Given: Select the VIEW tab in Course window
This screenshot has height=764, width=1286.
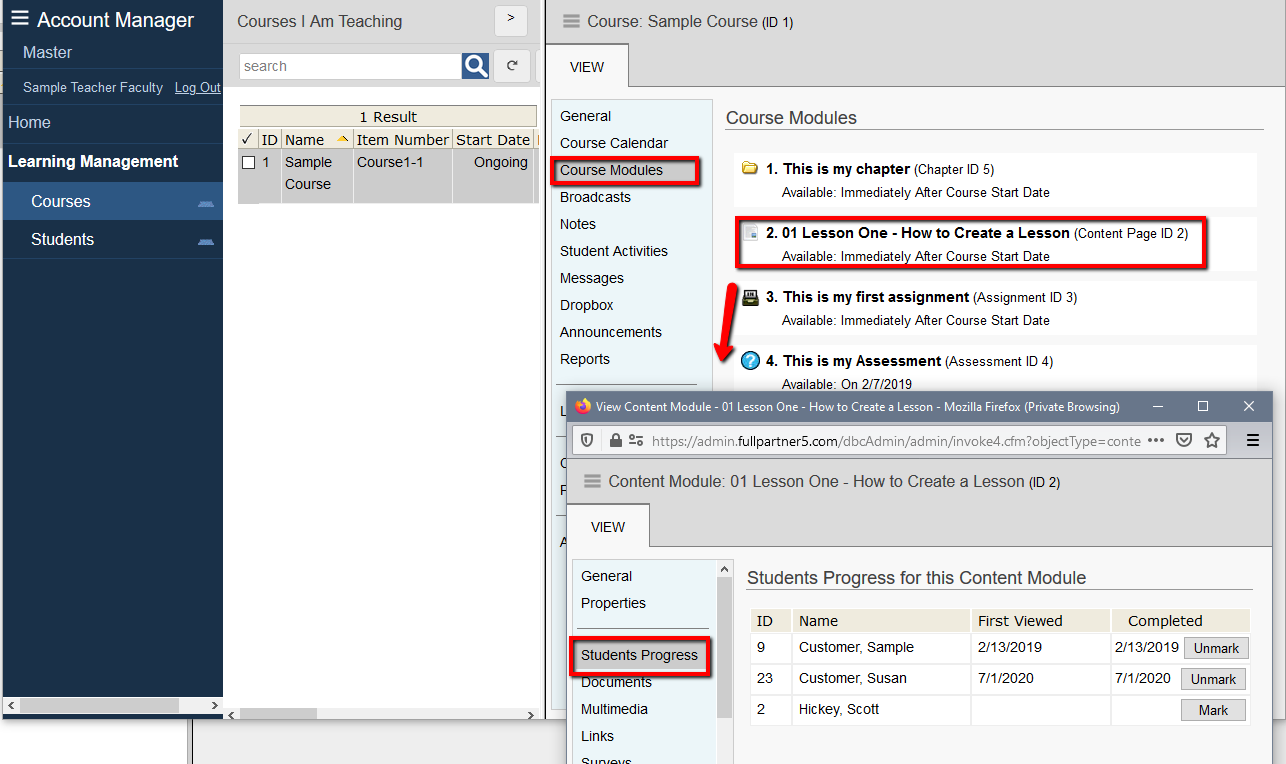Looking at the screenshot, I should (x=587, y=67).
